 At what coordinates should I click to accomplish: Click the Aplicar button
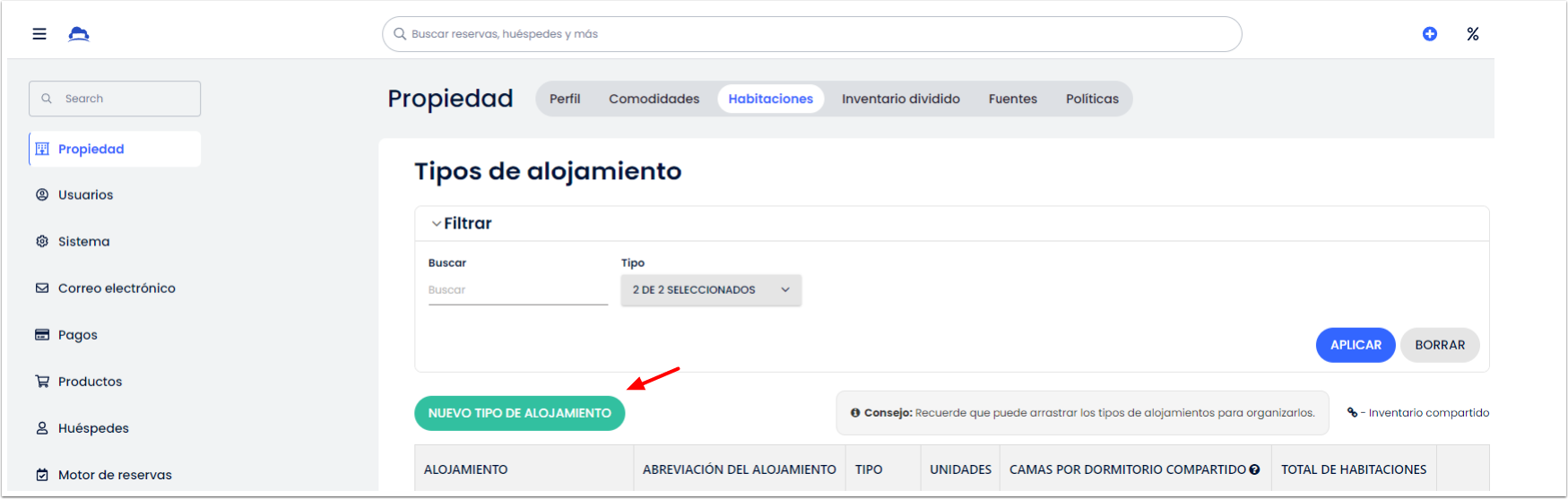pyautogui.click(x=1356, y=345)
